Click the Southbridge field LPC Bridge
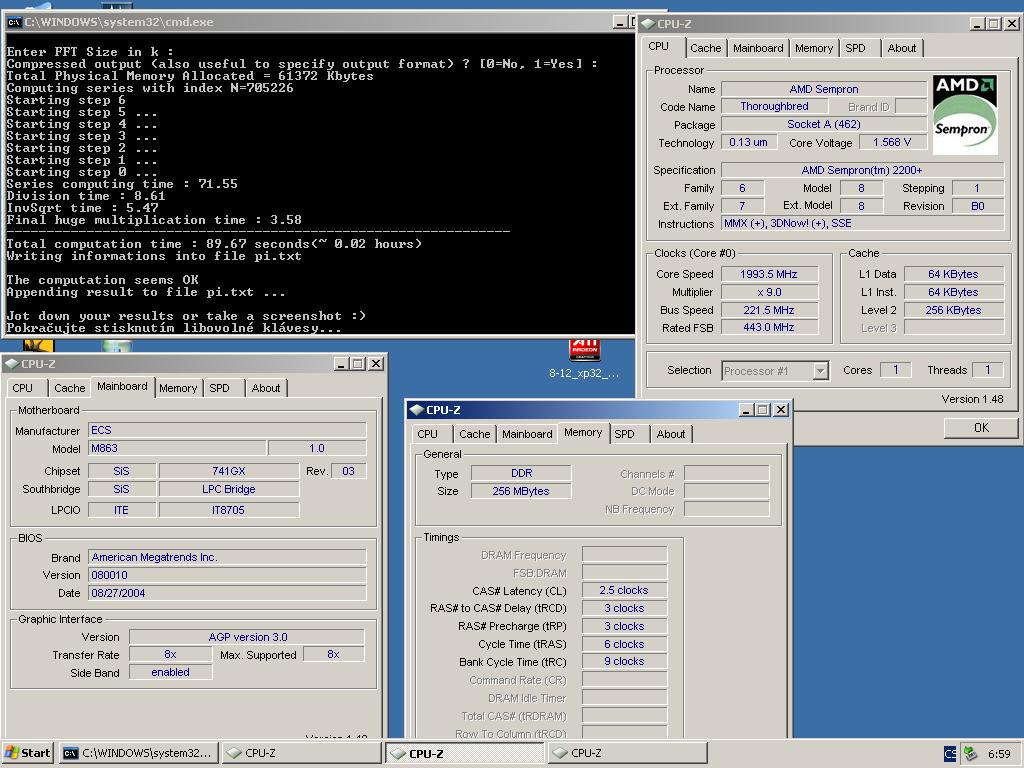1024x768 pixels. [x=229, y=489]
